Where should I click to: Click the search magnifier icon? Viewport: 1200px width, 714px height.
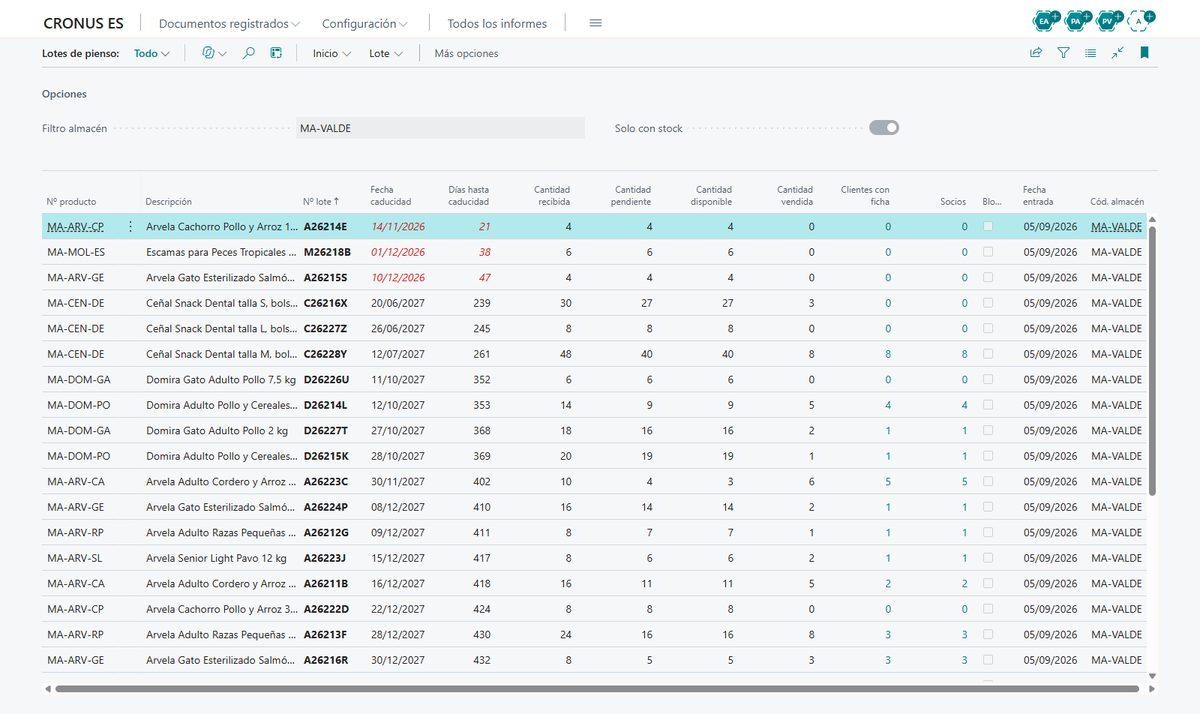249,53
